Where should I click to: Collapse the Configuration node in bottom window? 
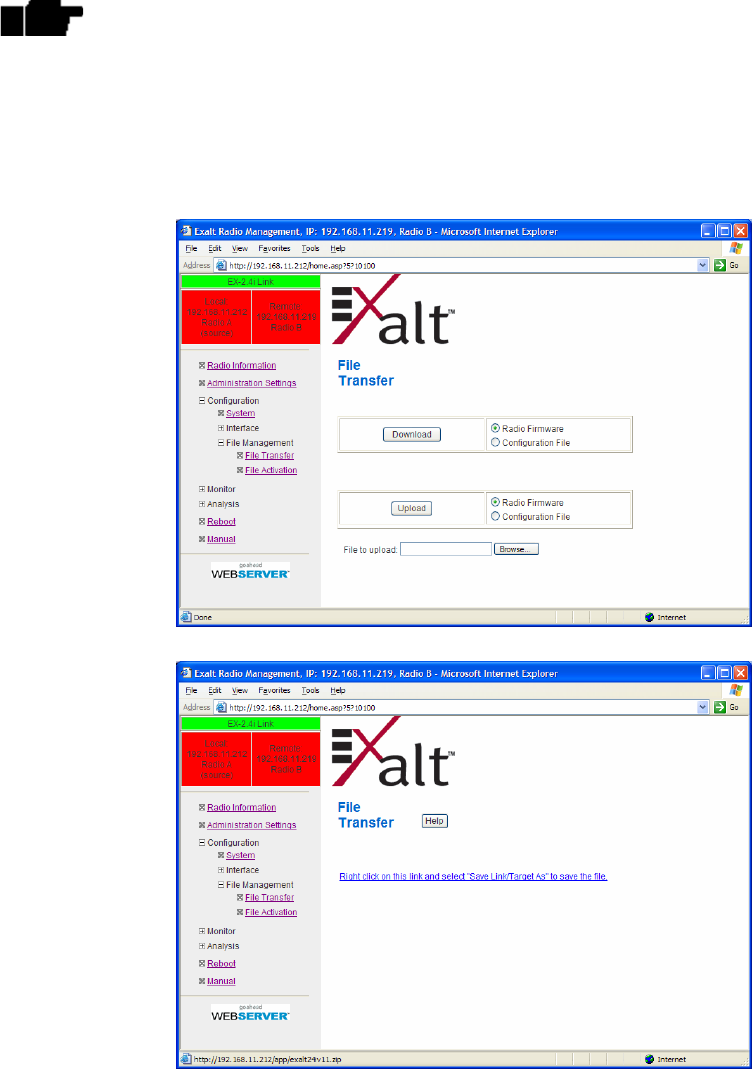[x=202, y=843]
